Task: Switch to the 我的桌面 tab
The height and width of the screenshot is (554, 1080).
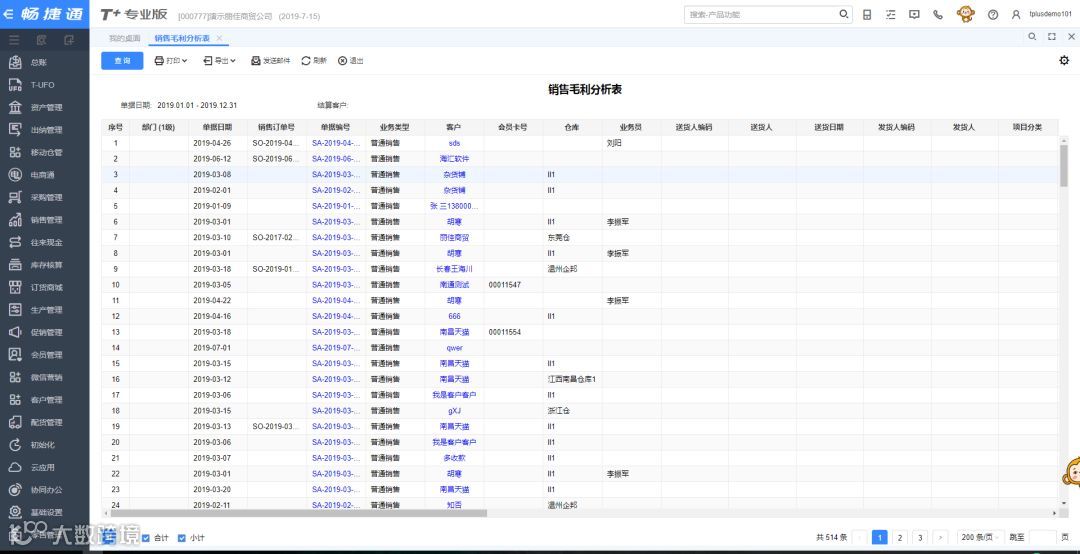Action: [124, 38]
